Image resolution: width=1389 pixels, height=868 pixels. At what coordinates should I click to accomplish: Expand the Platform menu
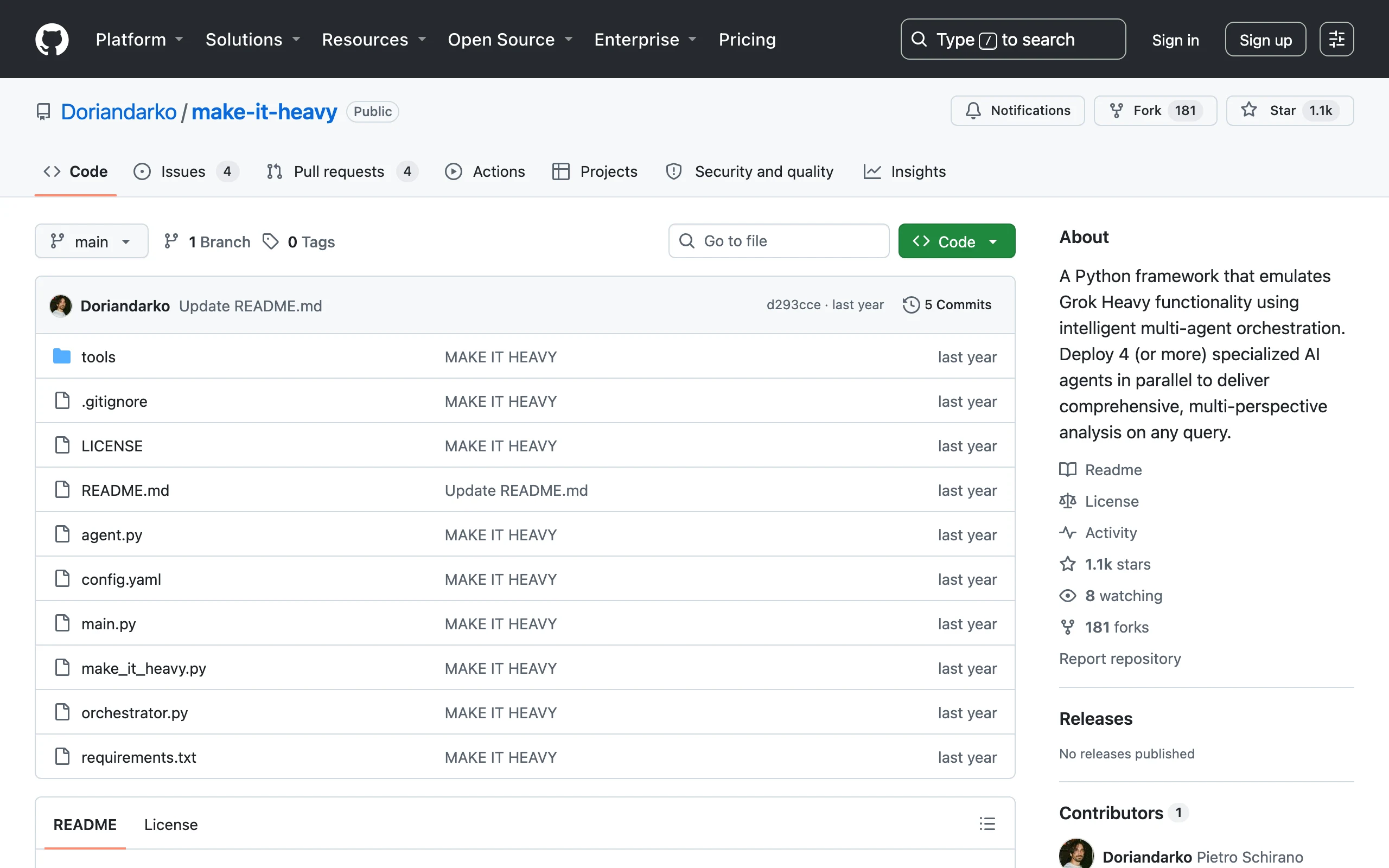(139, 39)
